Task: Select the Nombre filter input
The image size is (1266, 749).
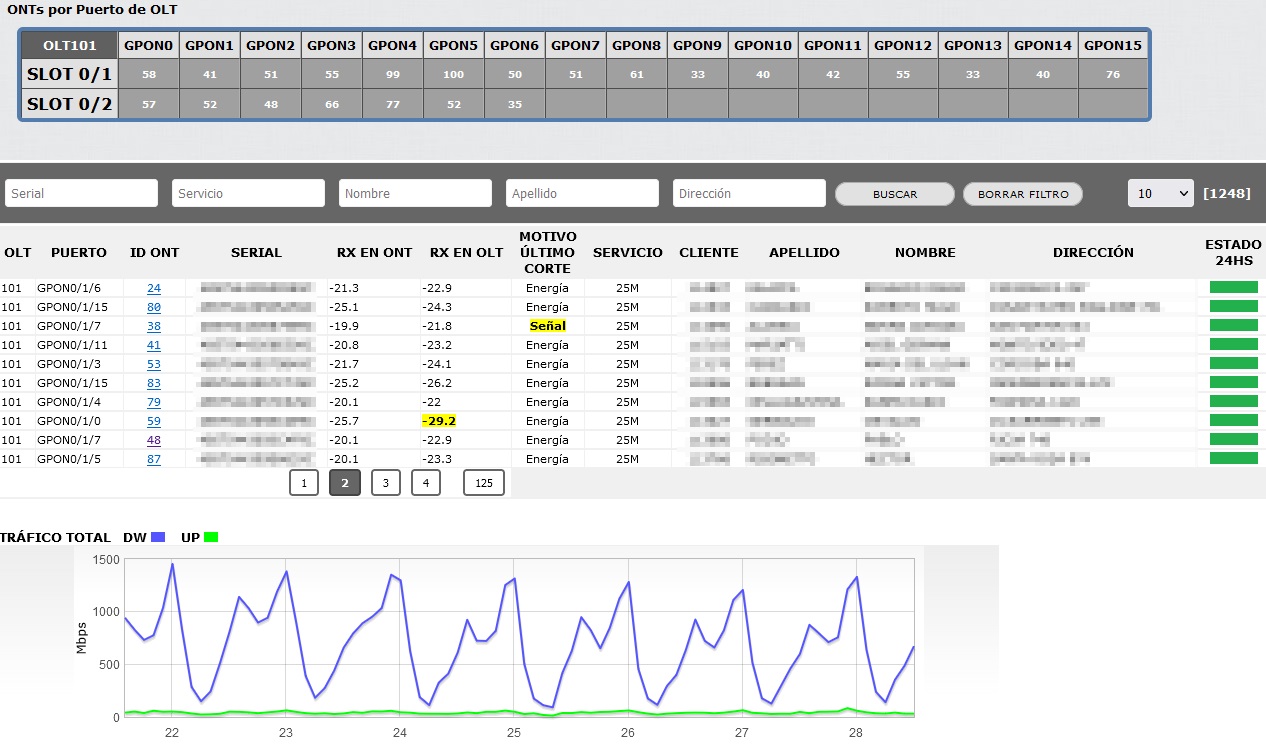Action: click(x=415, y=193)
